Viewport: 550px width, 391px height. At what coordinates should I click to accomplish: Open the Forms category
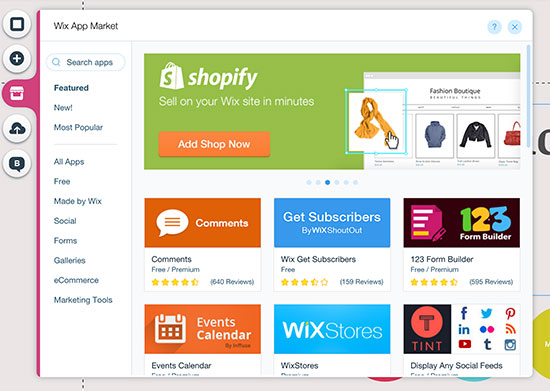point(65,241)
